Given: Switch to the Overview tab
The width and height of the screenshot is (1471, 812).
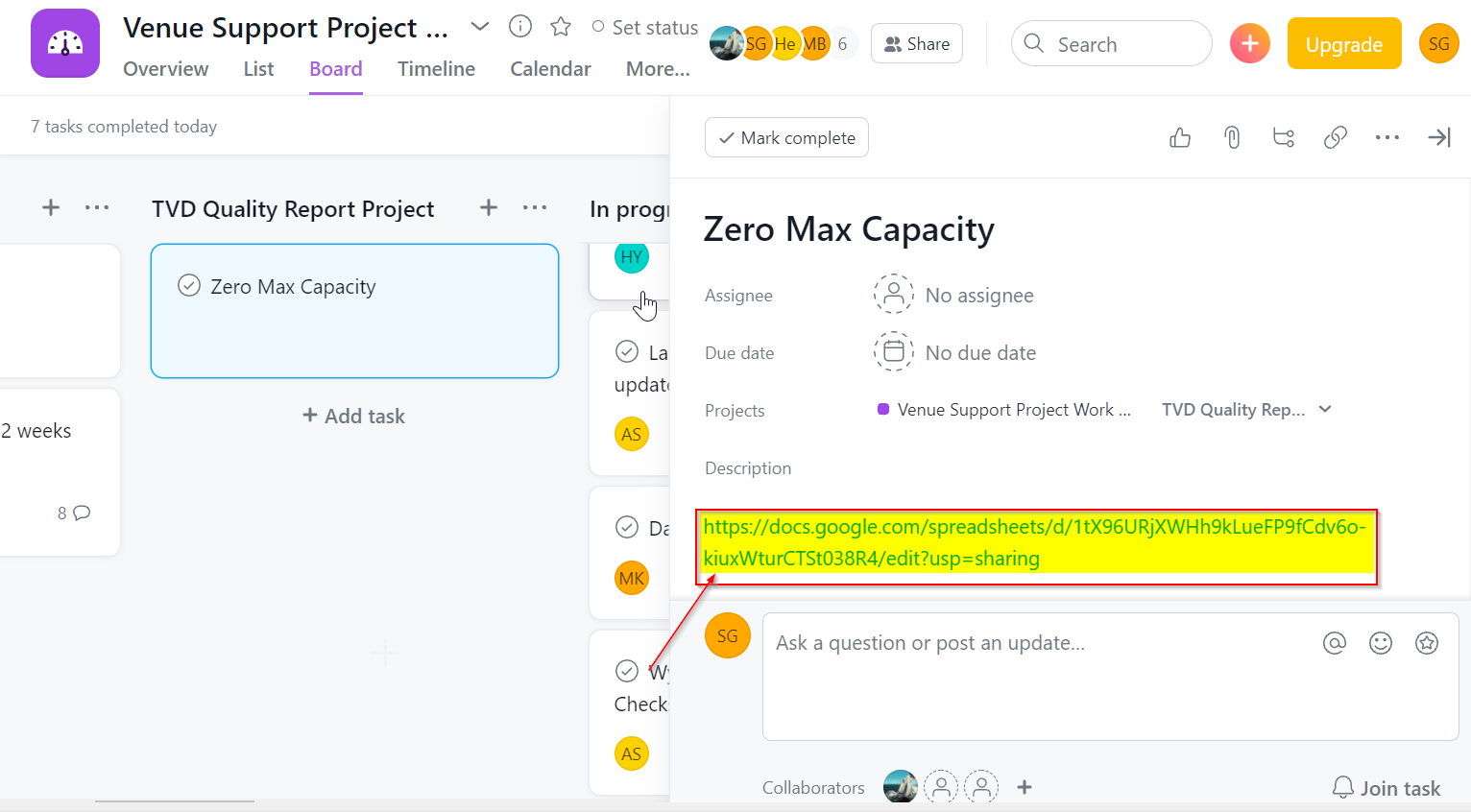Looking at the screenshot, I should pyautogui.click(x=166, y=69).
